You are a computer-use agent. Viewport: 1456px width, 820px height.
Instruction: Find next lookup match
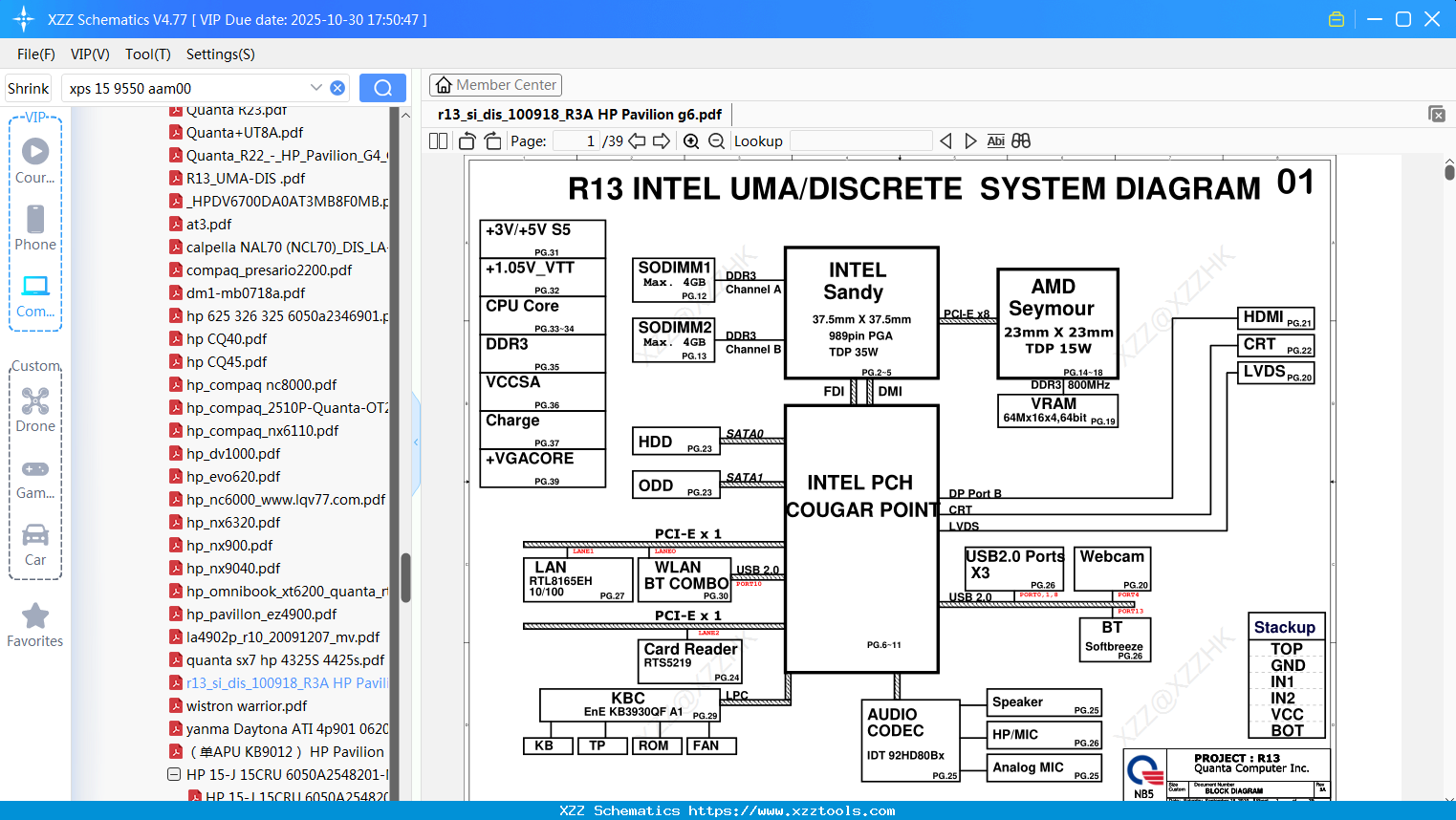970,140
